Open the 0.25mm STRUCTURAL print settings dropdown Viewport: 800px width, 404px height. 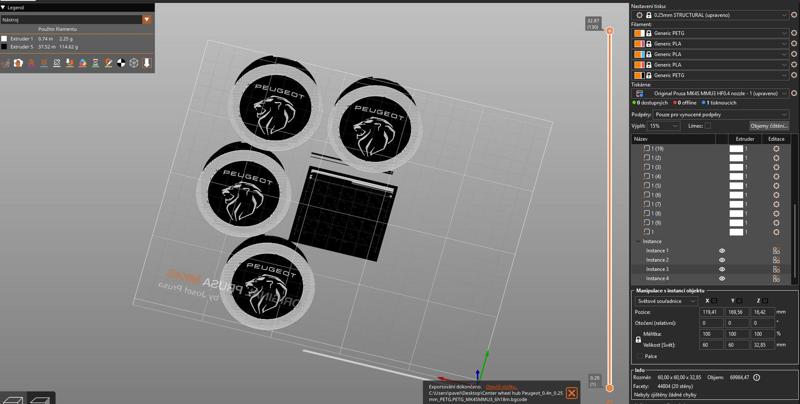pyautogui.click(x=712, y=15)
